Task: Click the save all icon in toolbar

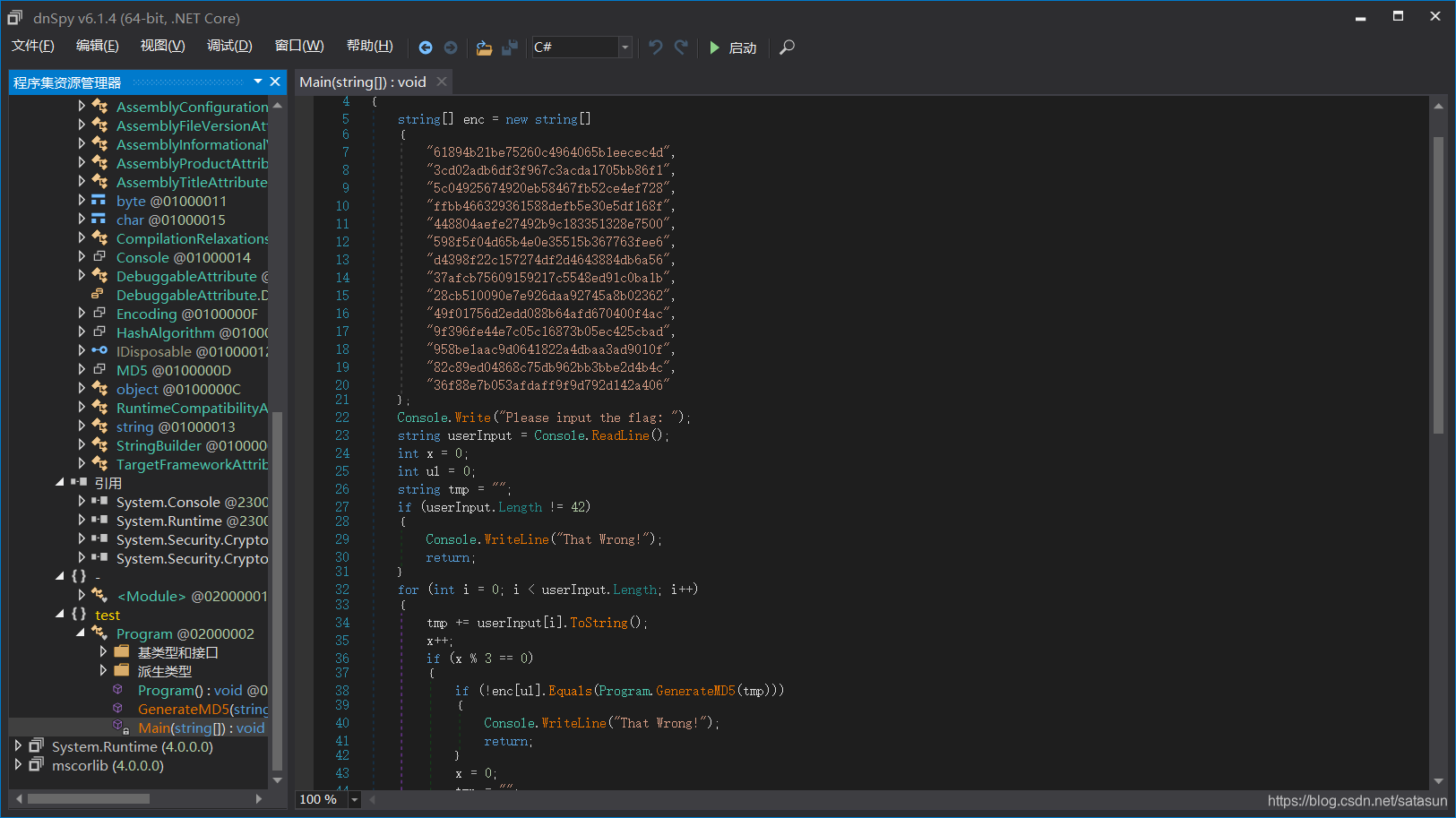Action: tap(510, 47)
